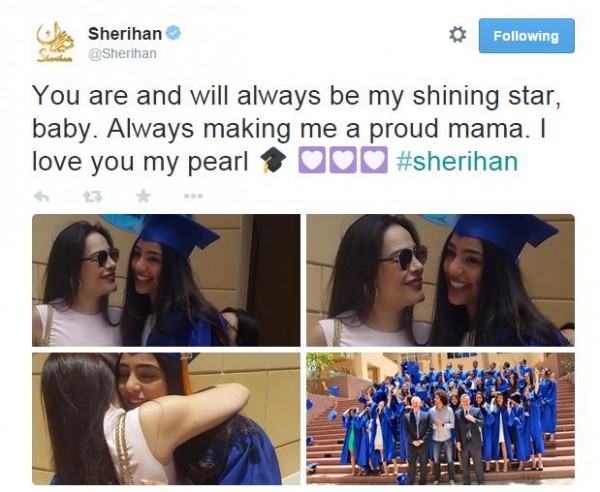Retweet this Sherihan tweet
Image resolution: width=600 pixels, height=492 pixels.
coord(93,197)
